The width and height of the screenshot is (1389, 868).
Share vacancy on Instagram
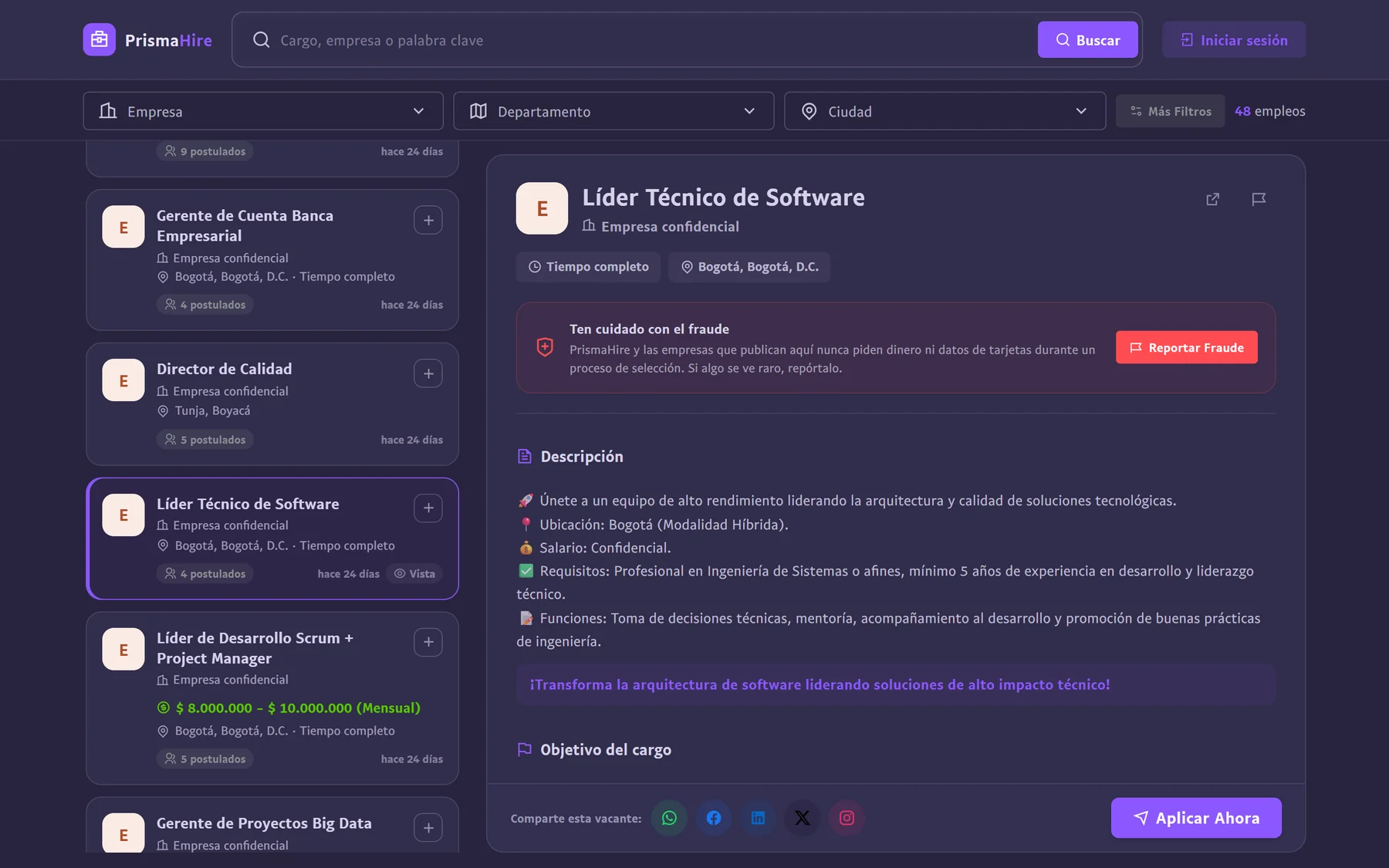coord(847,818)
